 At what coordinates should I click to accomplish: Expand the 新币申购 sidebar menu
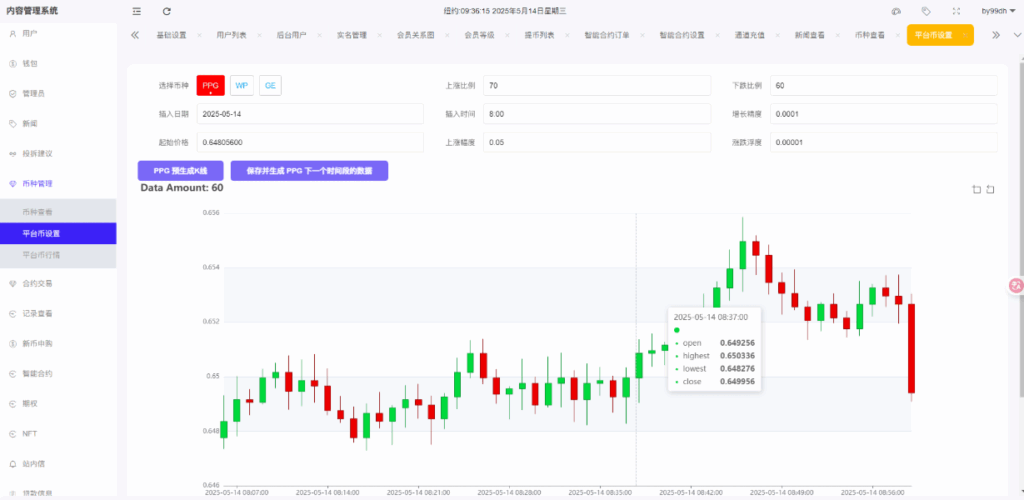(58, 343)
